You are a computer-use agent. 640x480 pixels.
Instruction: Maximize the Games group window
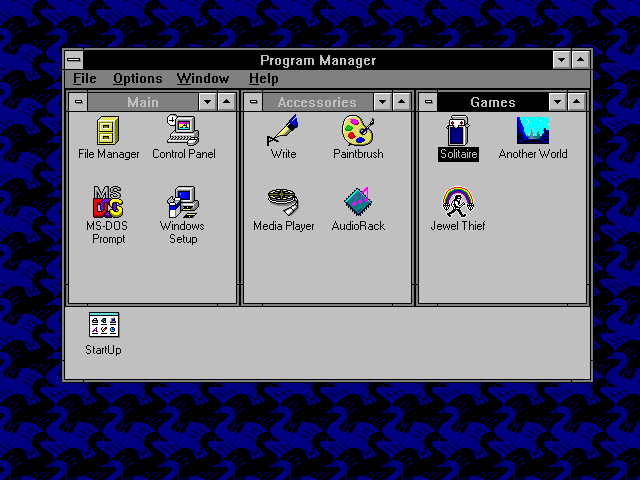(576, 102)
